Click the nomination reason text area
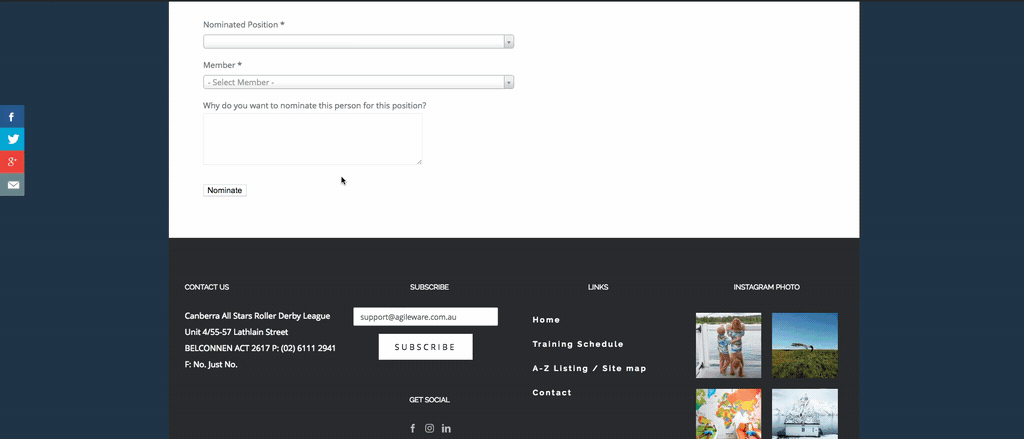The height and width of the screenshot is (439, 1024). [x=312, y=138]
